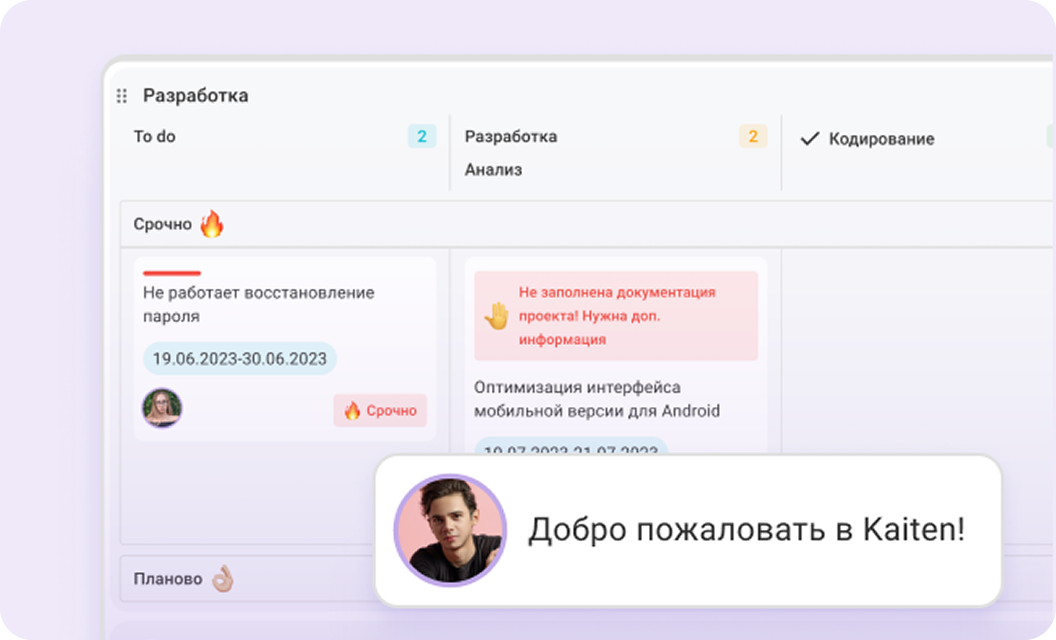Image resolution: width=1056 pixels, height=640 pixels.
Task: Select the Кодирование column header
Action: [x=881, y=139]
